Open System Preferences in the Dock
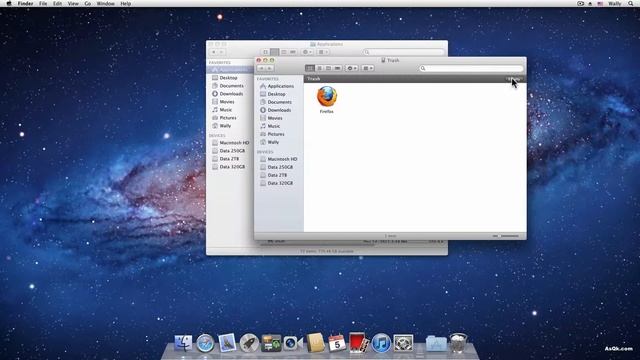 403,343
